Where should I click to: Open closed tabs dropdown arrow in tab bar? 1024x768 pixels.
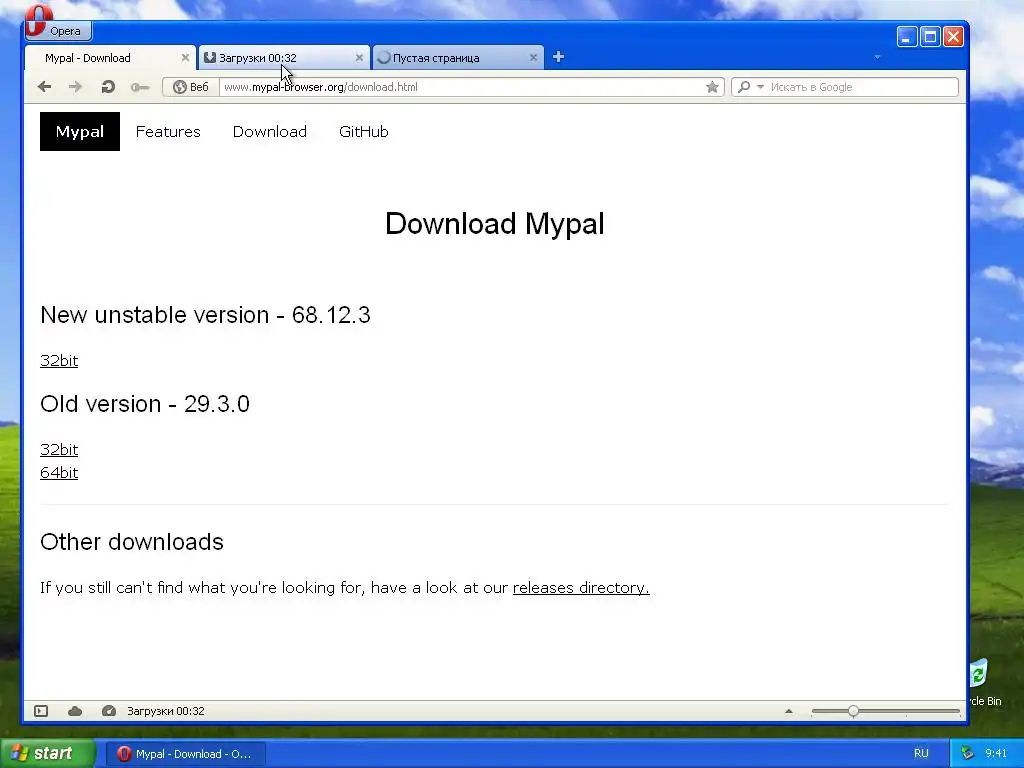(x=877, y=57)
